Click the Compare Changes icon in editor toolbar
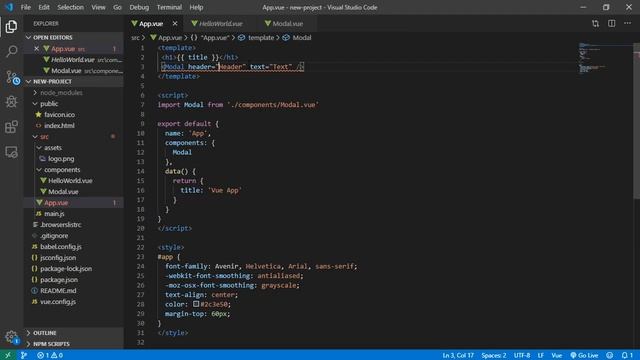The height and width of the screenshot is (360, 640). (x=595, y=24)
